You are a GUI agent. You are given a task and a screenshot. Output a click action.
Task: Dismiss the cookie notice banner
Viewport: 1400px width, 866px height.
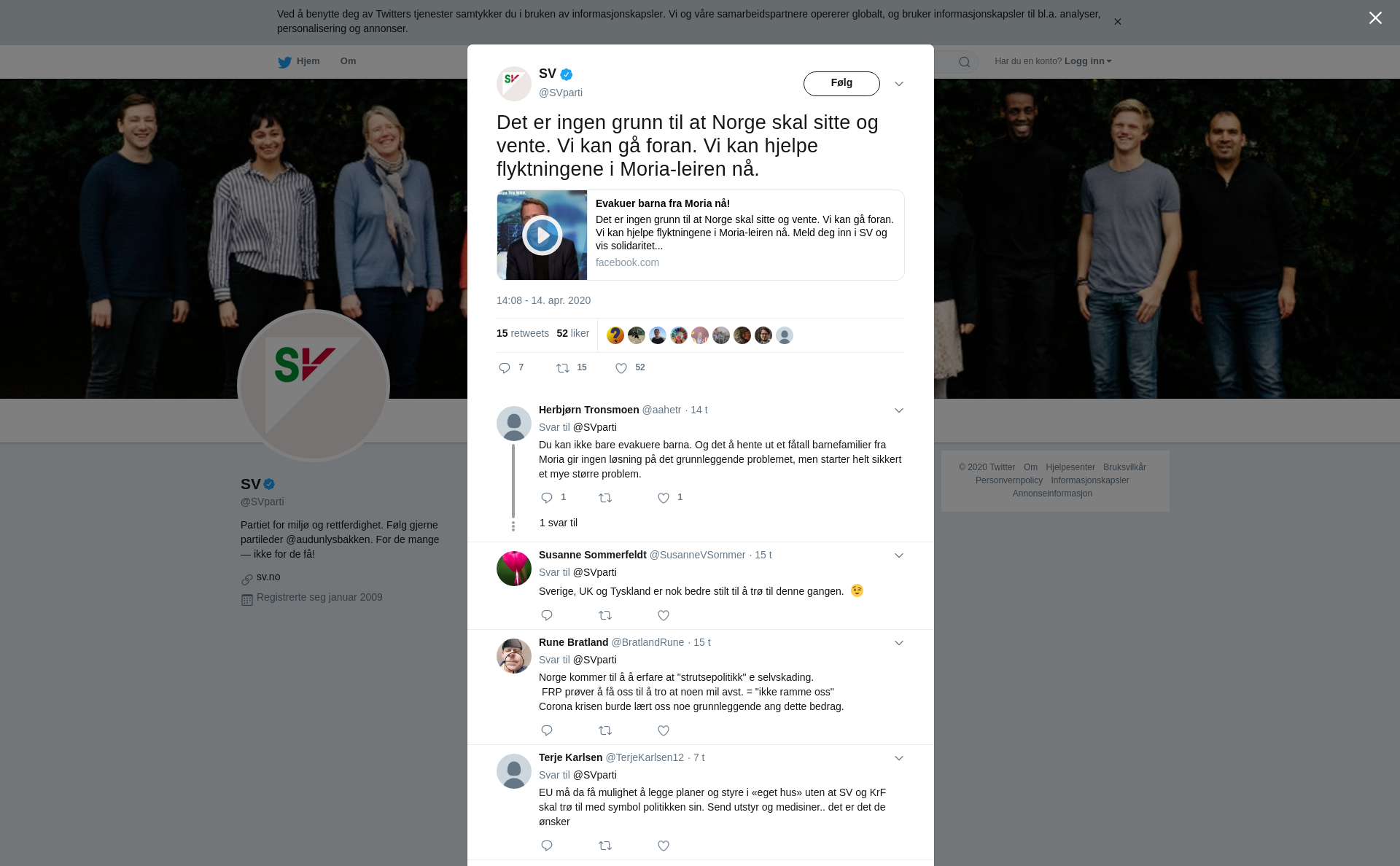coord(1117,22)
